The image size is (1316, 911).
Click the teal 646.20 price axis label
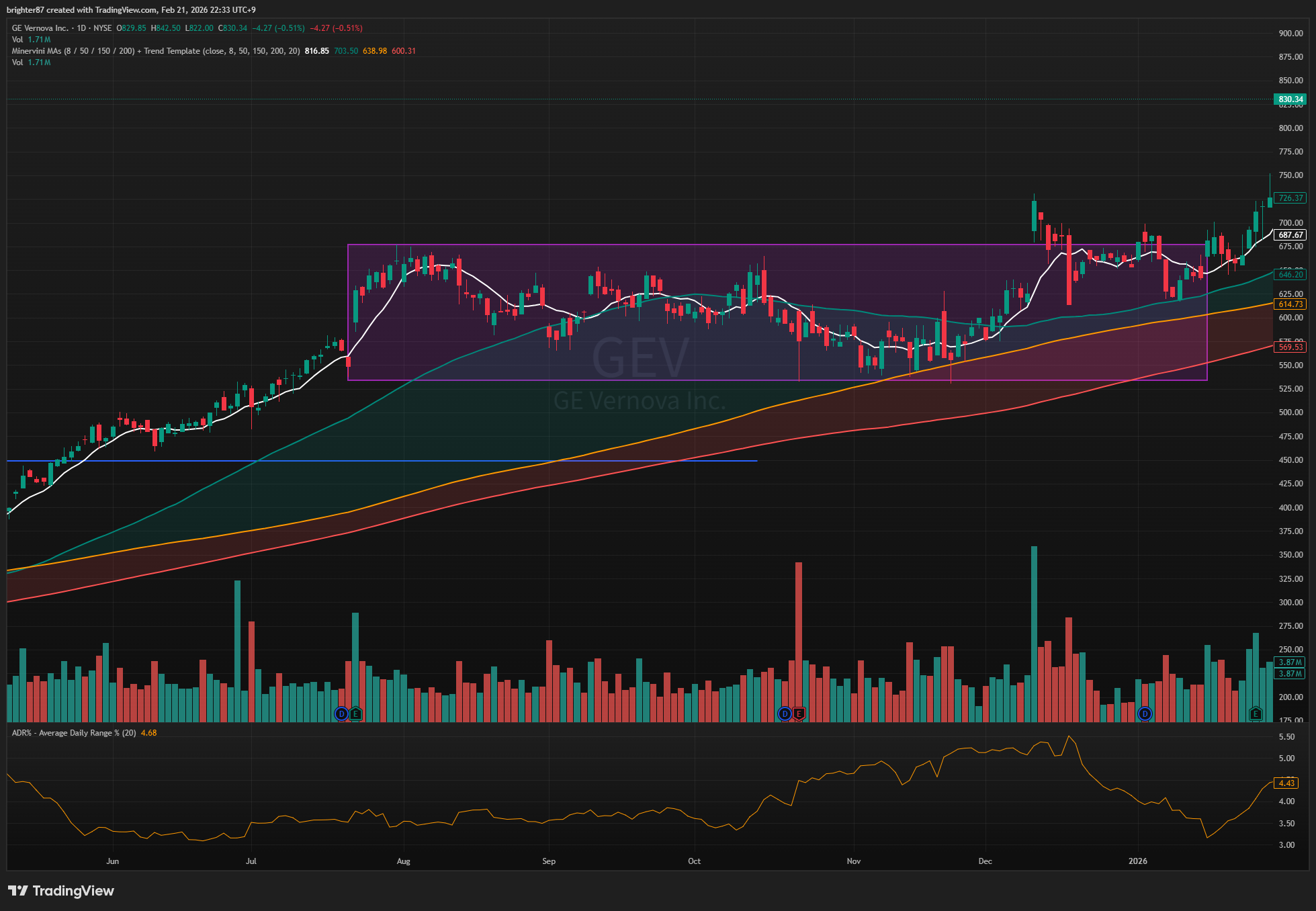tap(1290, 275)
